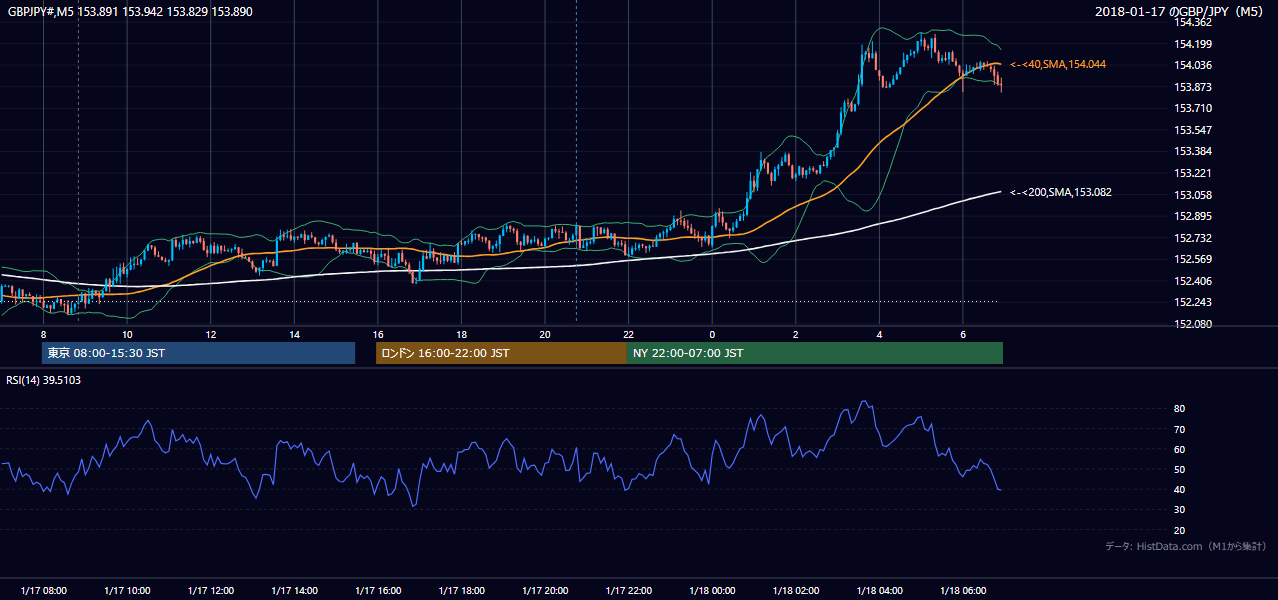Click RSI axis level 80
1278x600 pixels.
pos(1180,409)
